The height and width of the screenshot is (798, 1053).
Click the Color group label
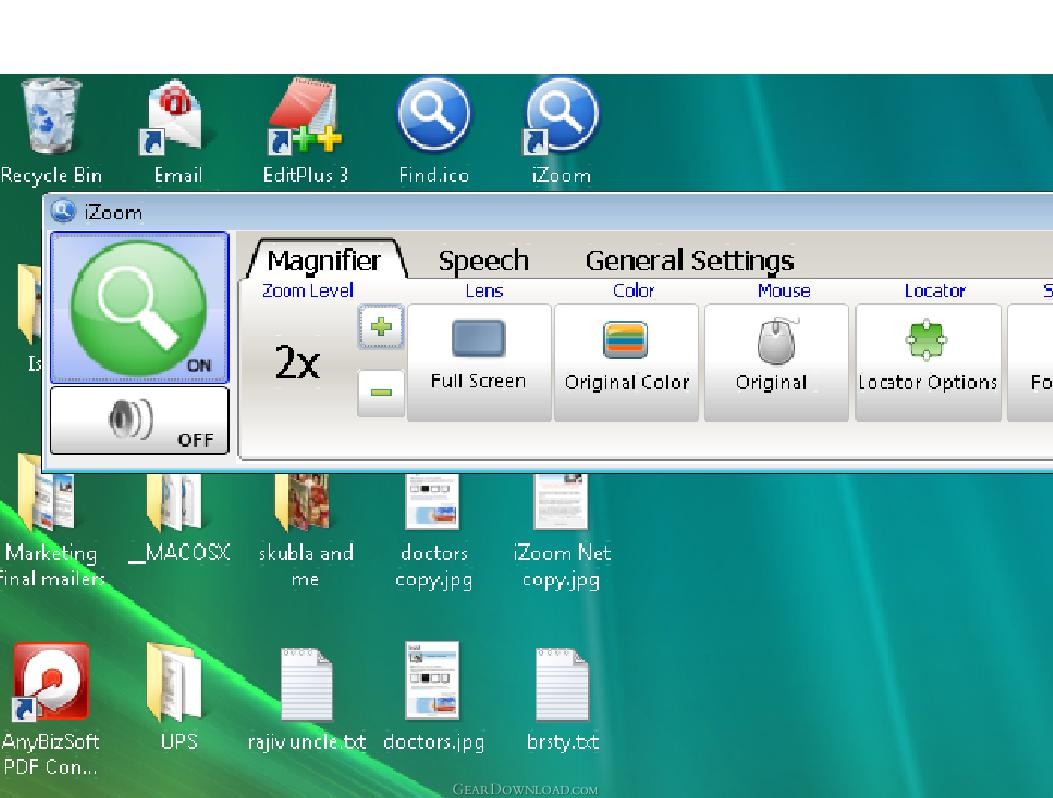[633, 291]
